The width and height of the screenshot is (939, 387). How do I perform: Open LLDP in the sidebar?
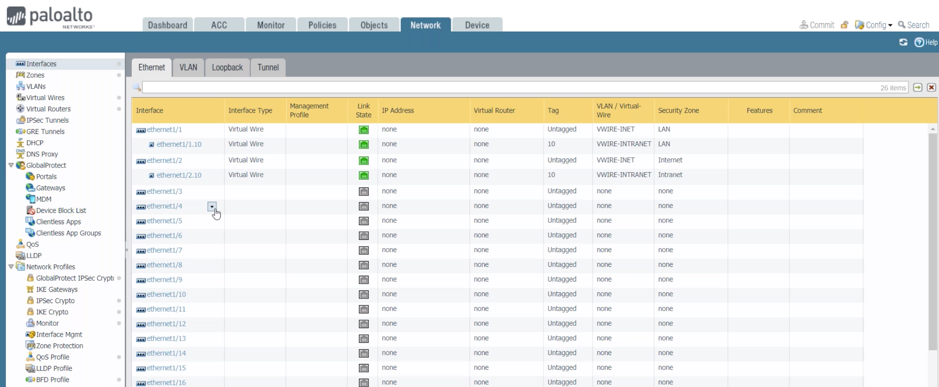(34, 256)
